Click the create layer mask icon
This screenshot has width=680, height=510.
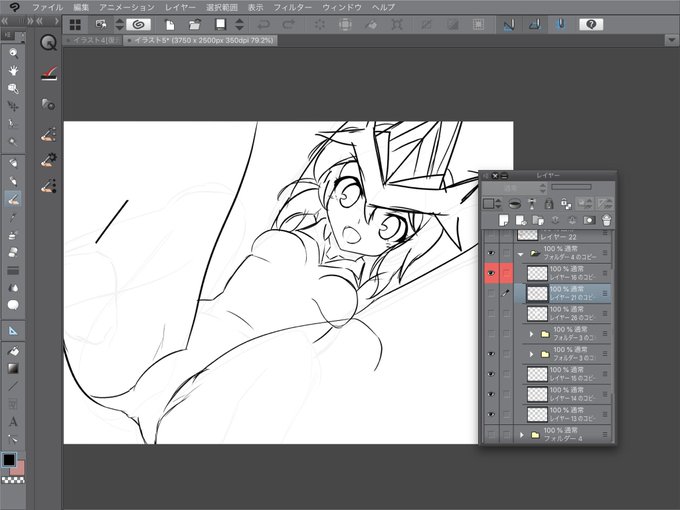click(x=589, y=220)
